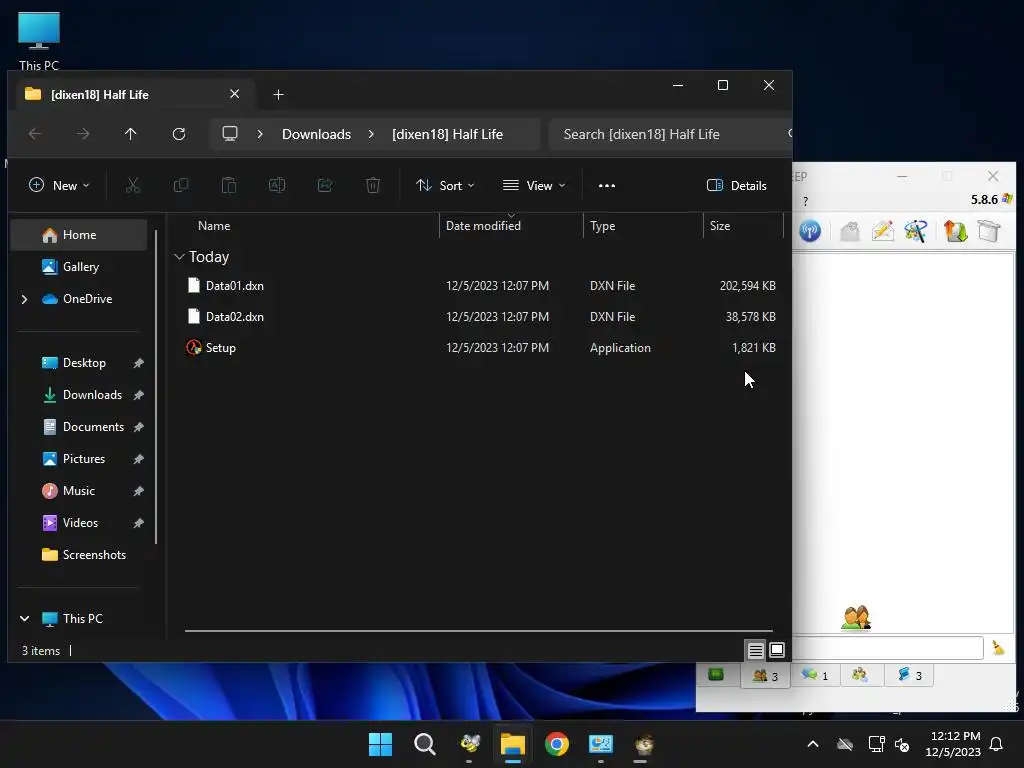Open Home in navigation pane

(x=79, y=235)
